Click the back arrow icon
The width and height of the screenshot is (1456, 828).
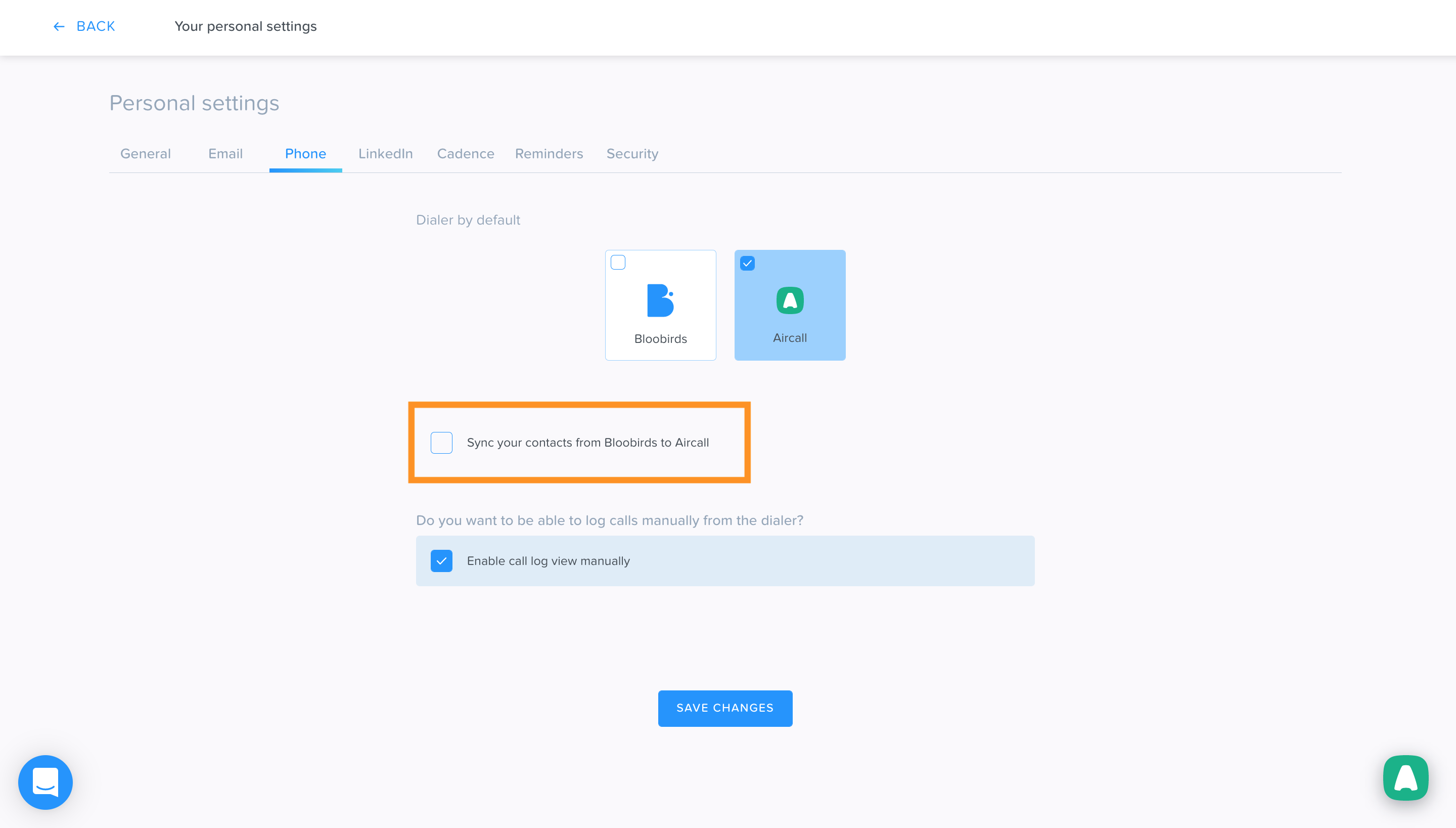[x=59, y=27]
